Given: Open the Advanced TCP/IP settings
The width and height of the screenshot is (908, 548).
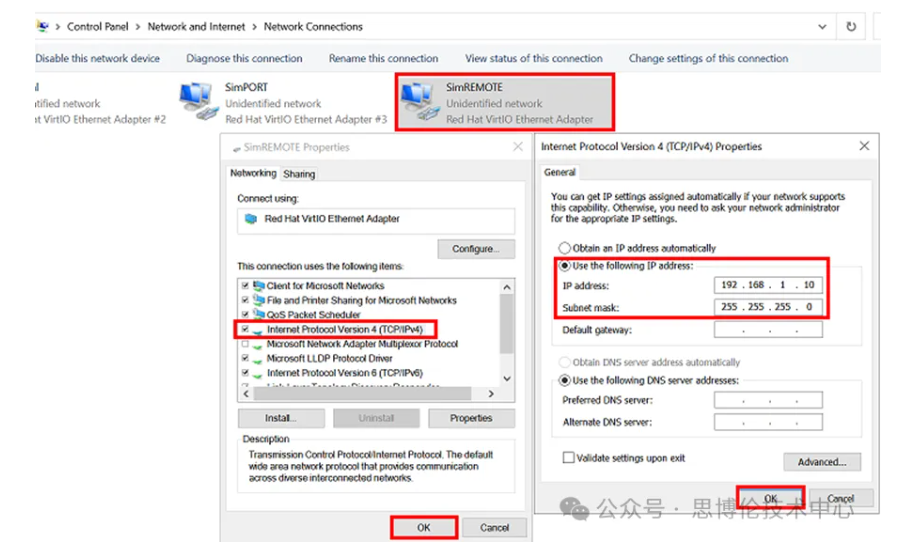Looking at the screenshot, I should [x=822, y=462].
